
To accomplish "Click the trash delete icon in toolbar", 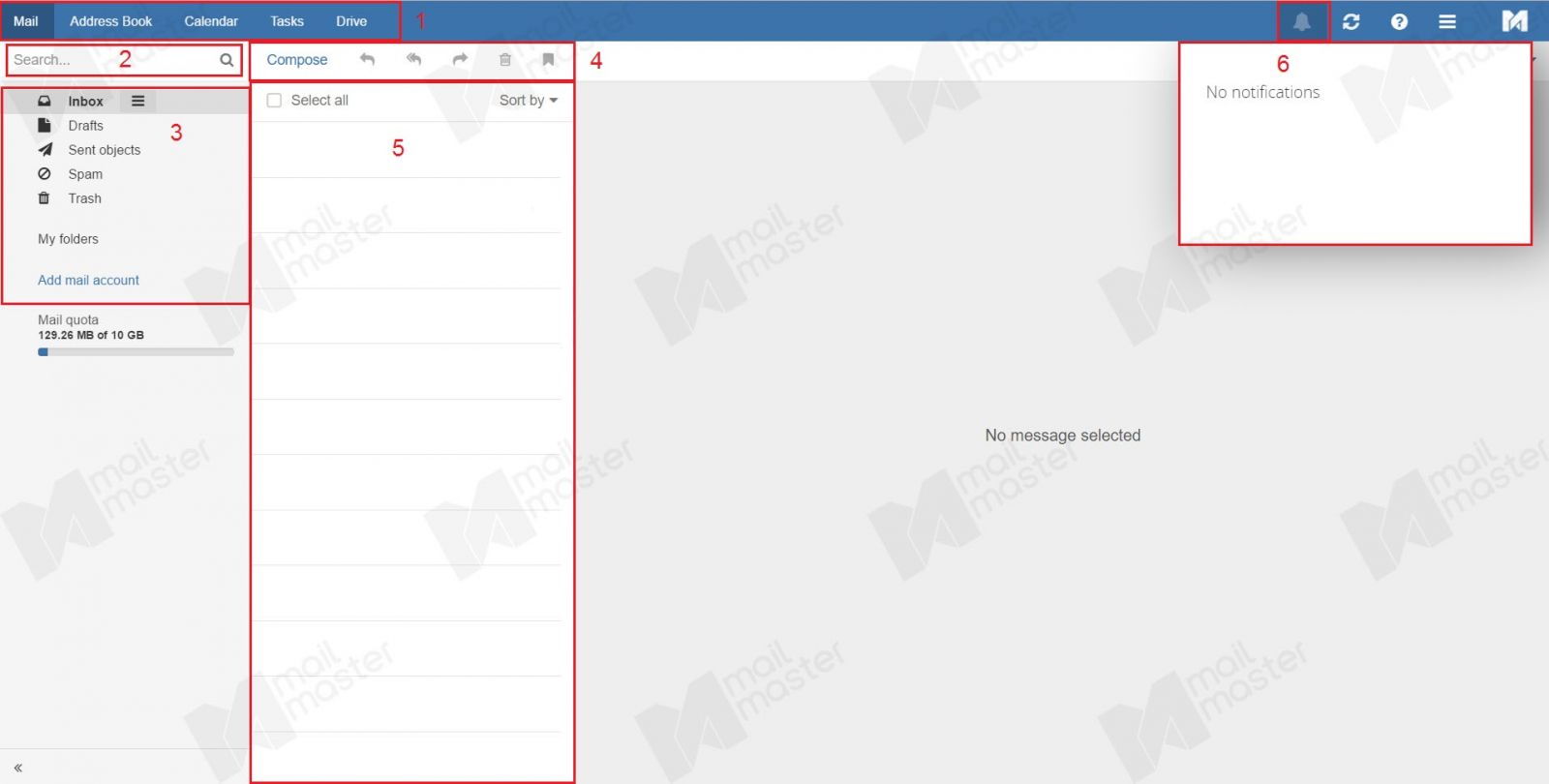I will [504, 59].
